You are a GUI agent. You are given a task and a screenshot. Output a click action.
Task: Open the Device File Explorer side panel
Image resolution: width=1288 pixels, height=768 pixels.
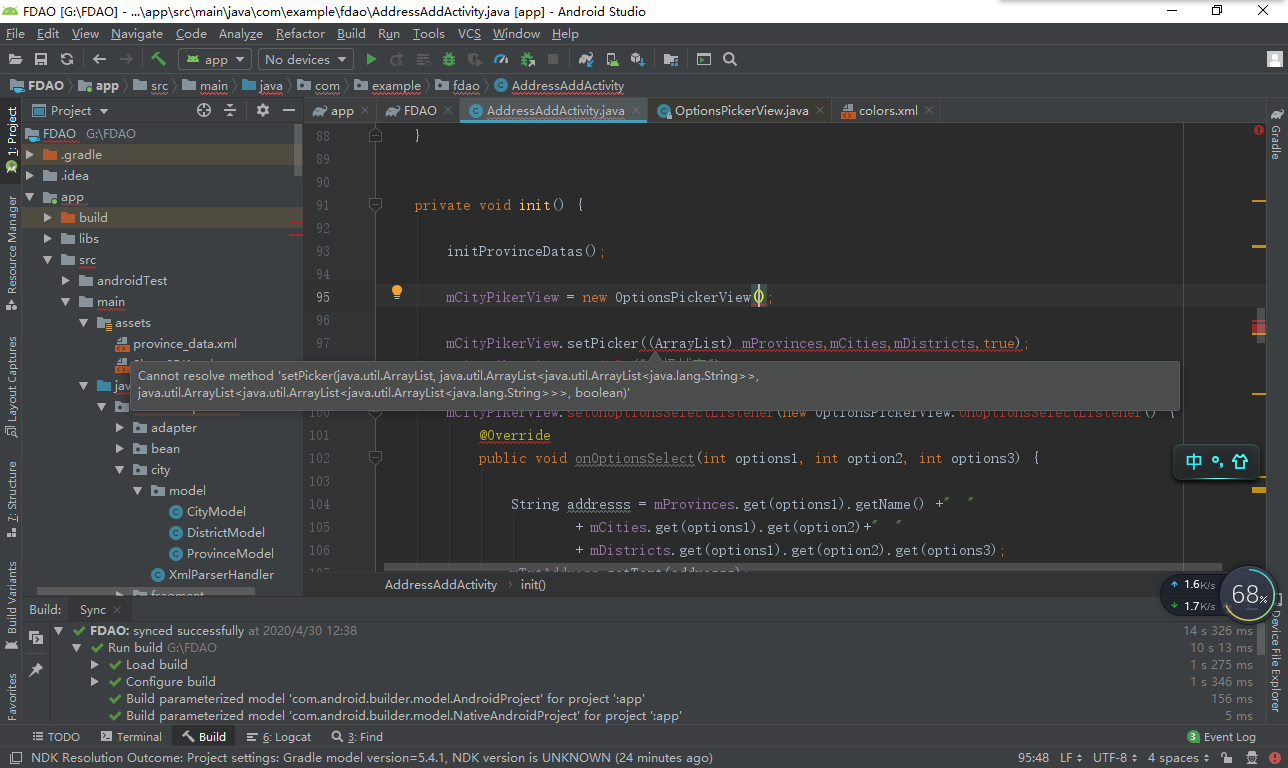tap(1276, 653)
